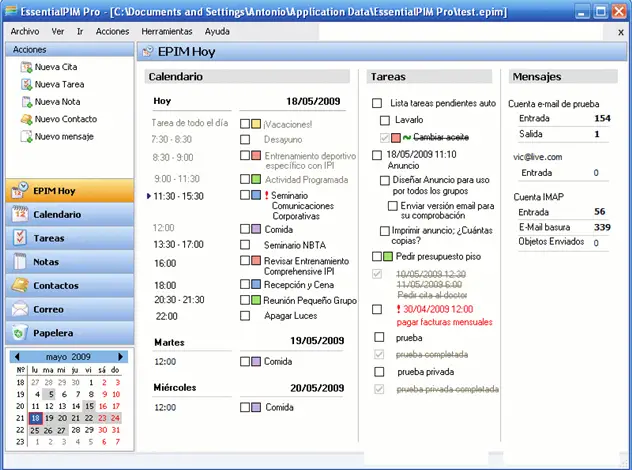The image size is (632, 470).
Task: Open the Herramientas menu
Action: (167, 31)
